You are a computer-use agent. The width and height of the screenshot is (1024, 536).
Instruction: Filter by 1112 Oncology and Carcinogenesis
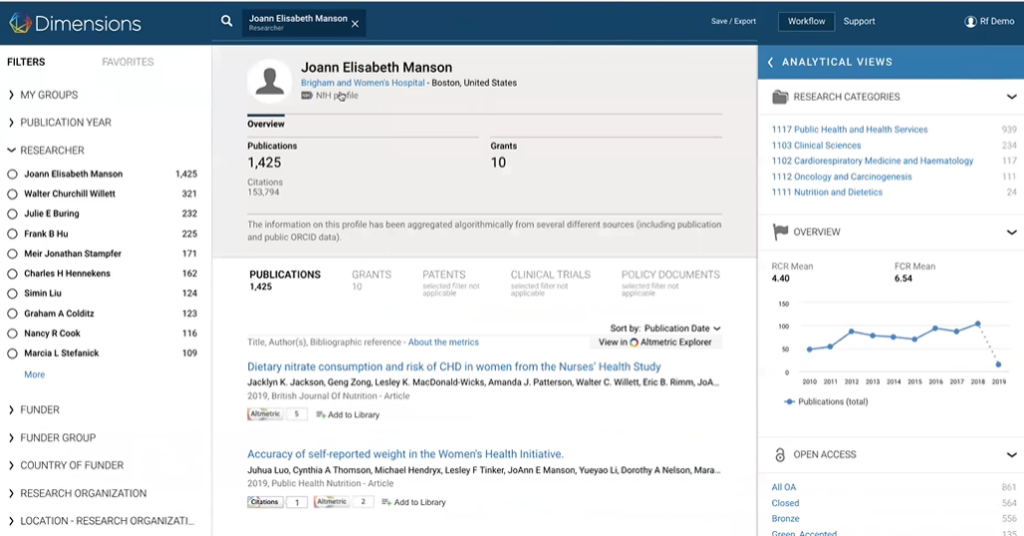coord(842,177)
